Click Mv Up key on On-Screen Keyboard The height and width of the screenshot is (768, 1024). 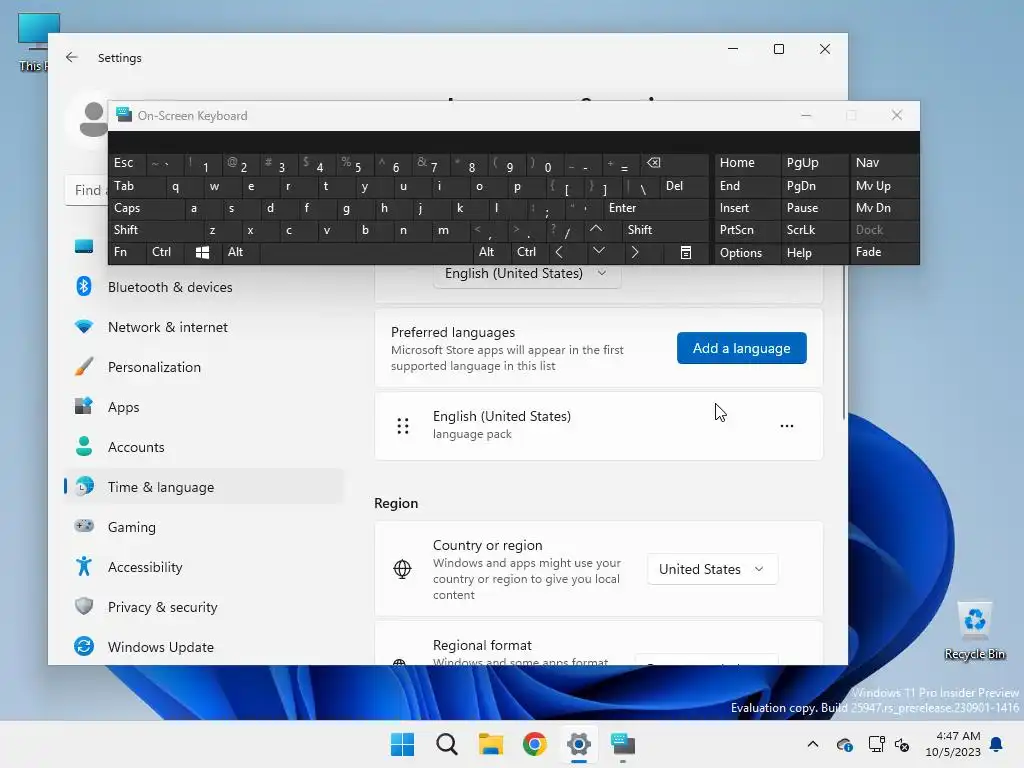884,186
